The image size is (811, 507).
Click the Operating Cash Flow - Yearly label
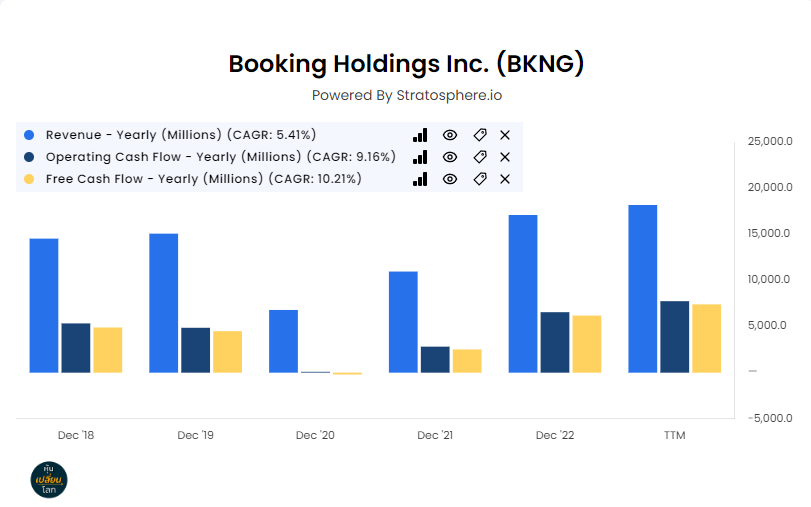coord(221,157)
